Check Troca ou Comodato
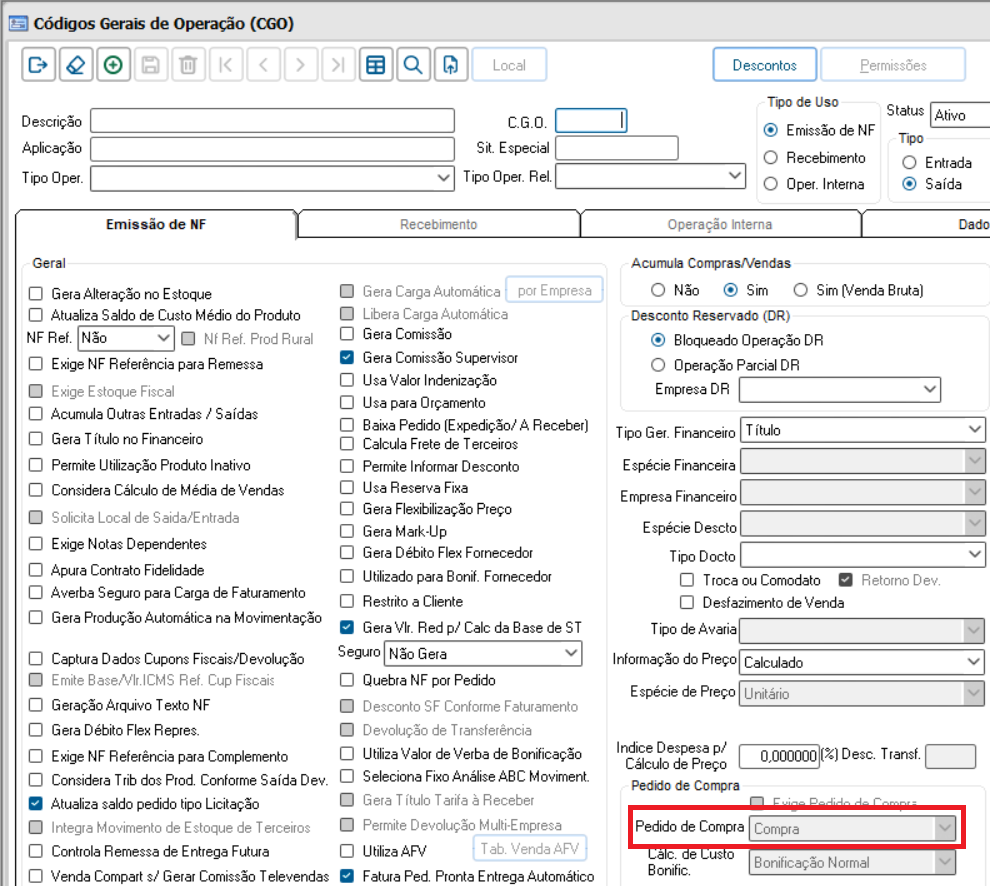Screen dimensions: 990x886 pos(687,580)
